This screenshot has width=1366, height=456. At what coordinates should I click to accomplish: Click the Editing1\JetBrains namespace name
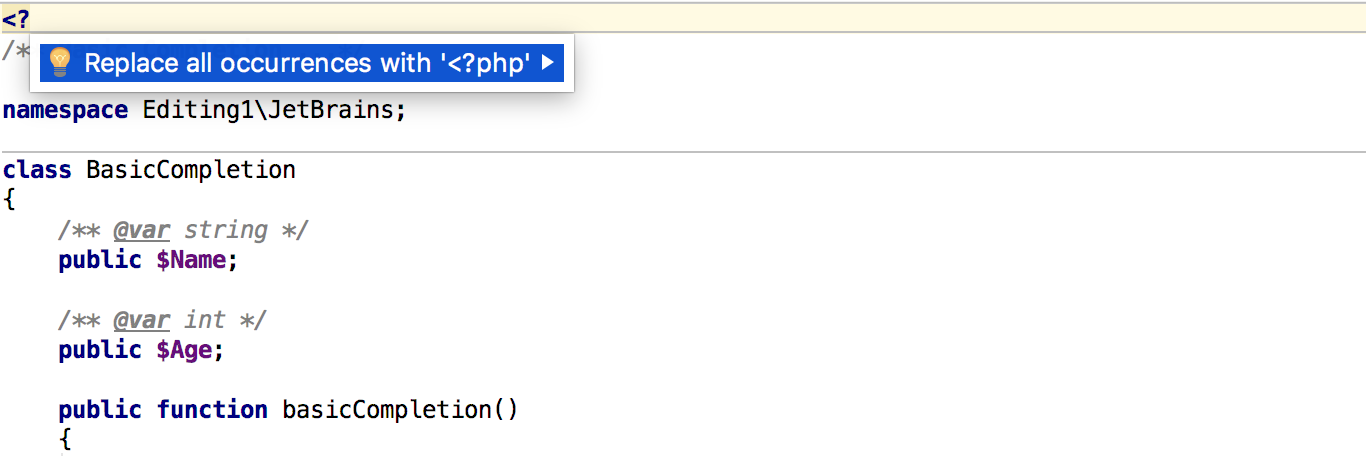[x=270, y=110]
